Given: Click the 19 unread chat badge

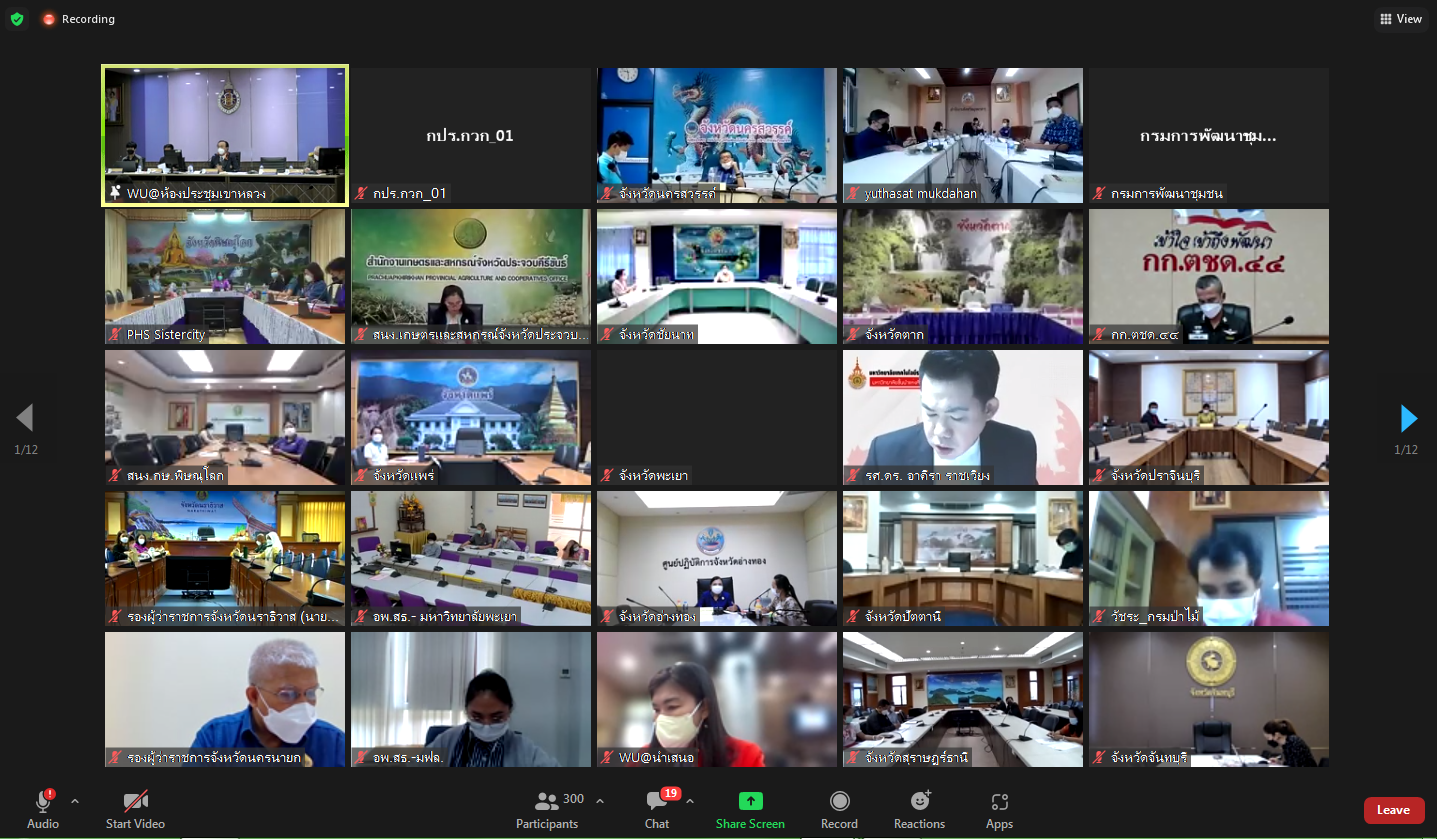Looking at the screenshot, I should pos(670,793).
